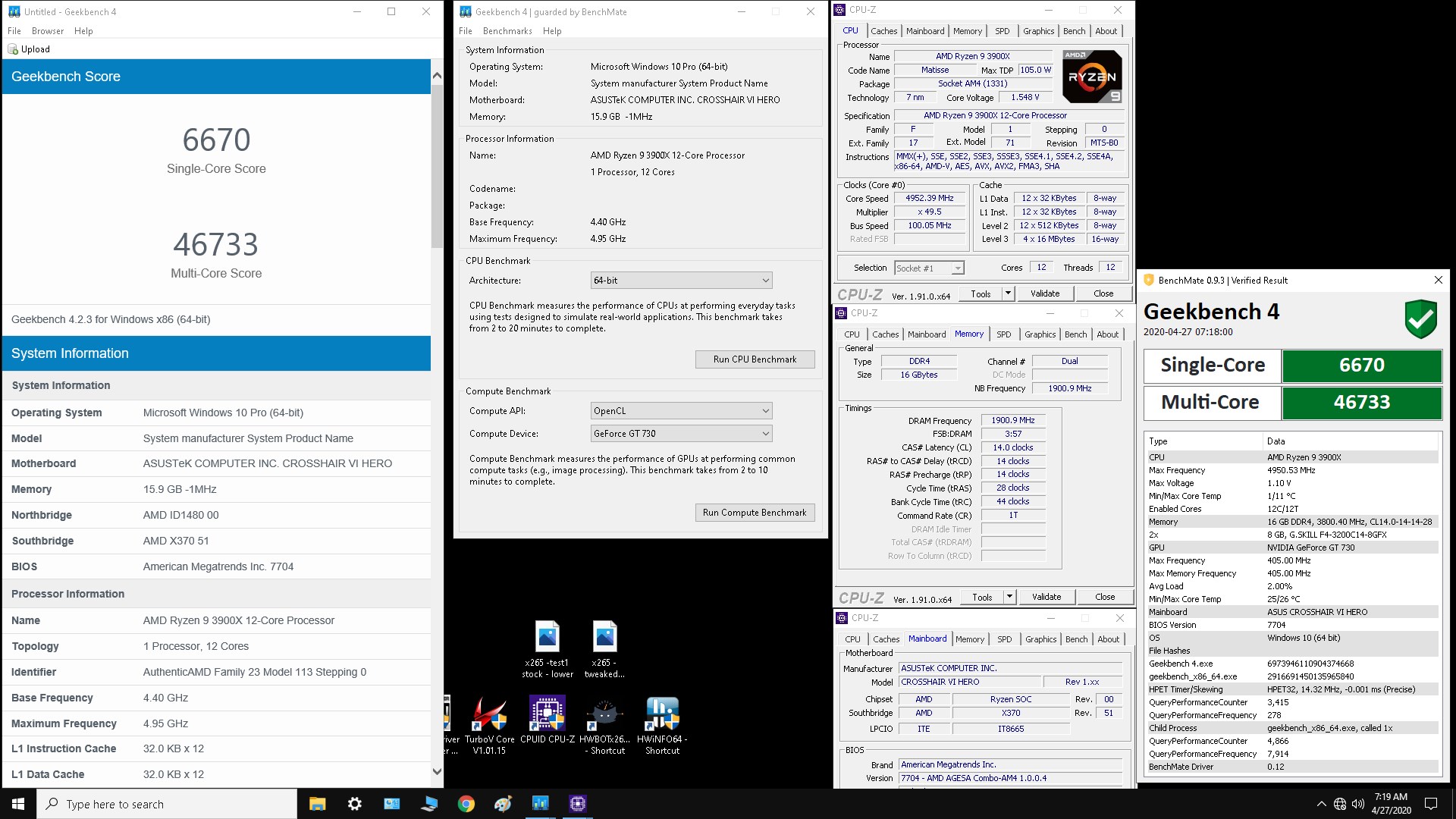Launch HWBOT x265 desktop shortcut
Image resolution: width=1456 pixels, height=819 pixels.
604,726
